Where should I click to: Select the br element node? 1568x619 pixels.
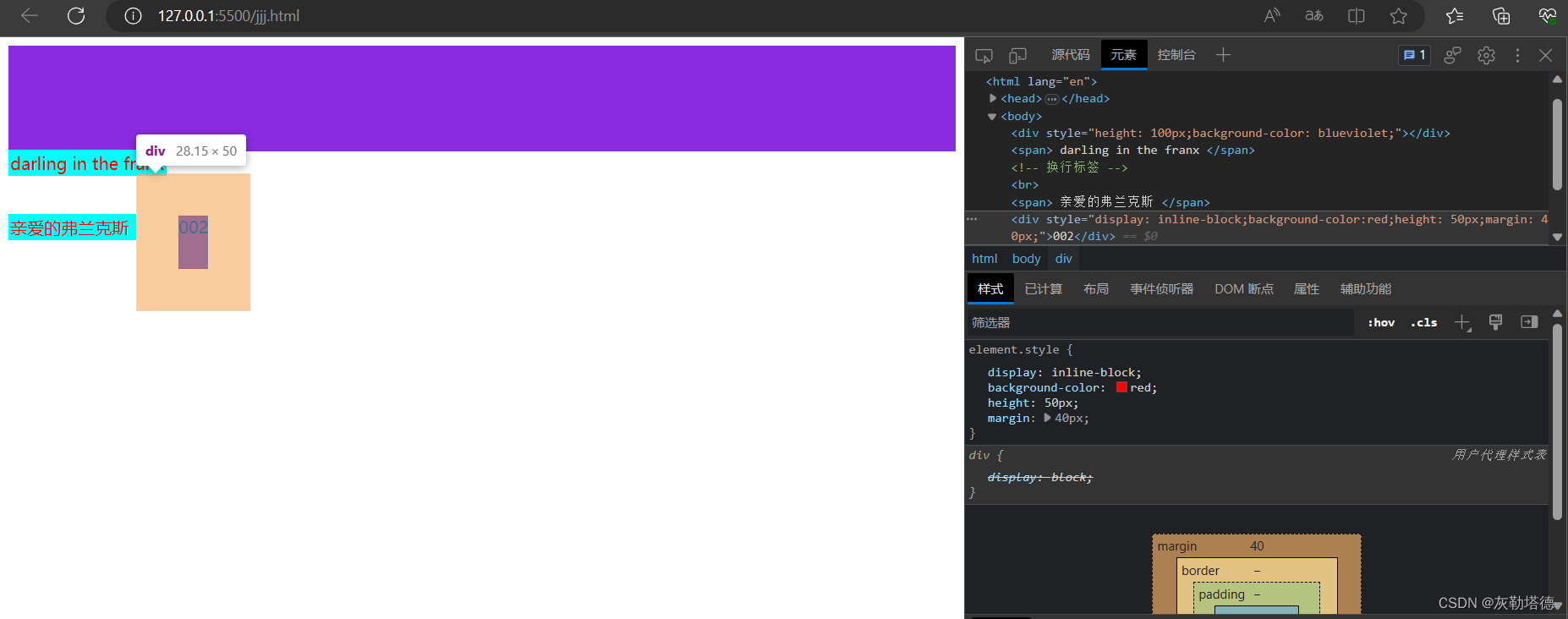click(x=1024, y=185)
